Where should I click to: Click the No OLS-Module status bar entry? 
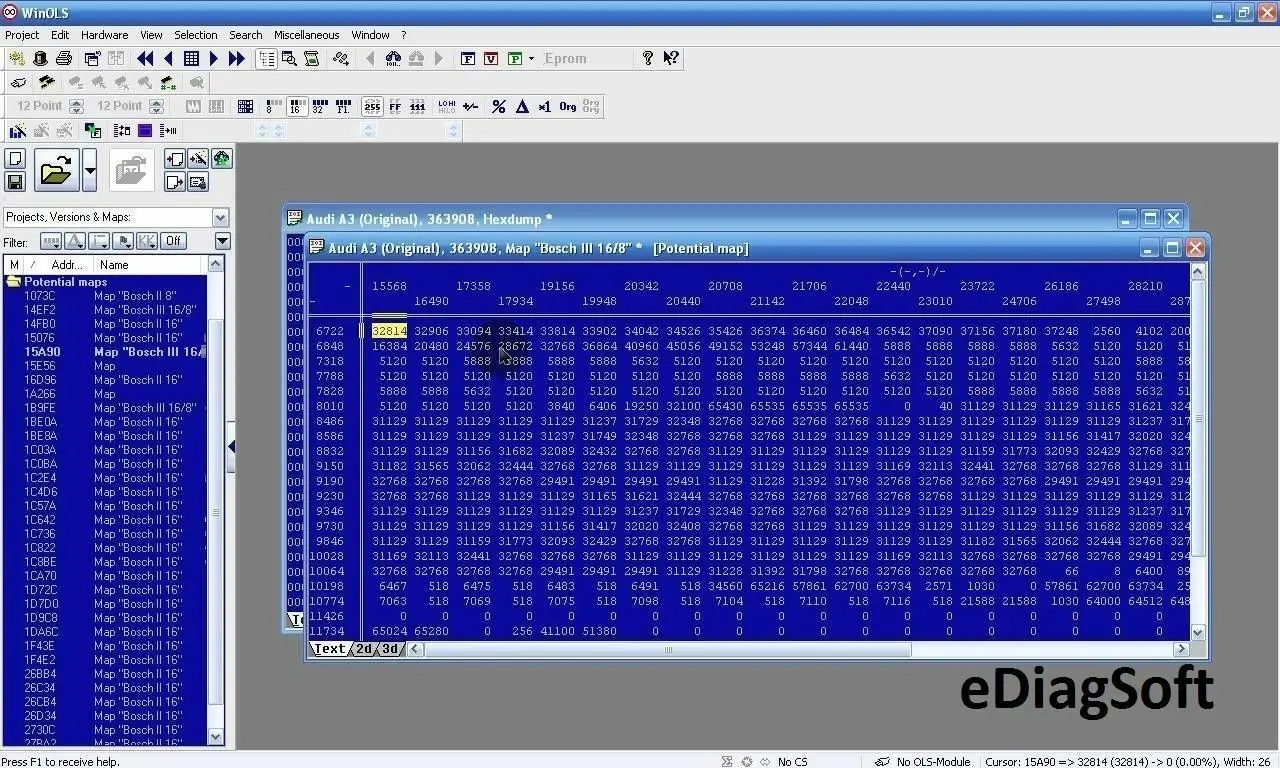click(x=923, y=762)
